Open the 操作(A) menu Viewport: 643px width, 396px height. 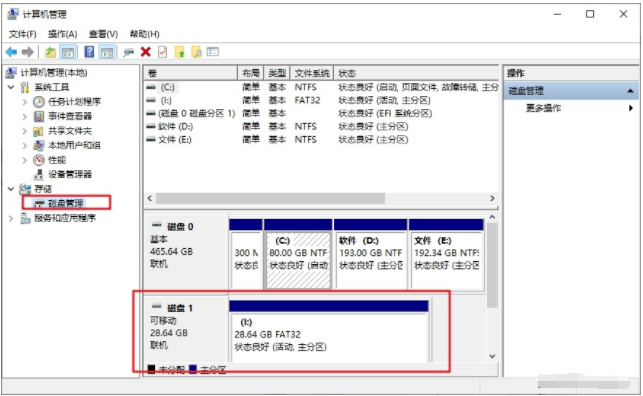click(62, 34)
